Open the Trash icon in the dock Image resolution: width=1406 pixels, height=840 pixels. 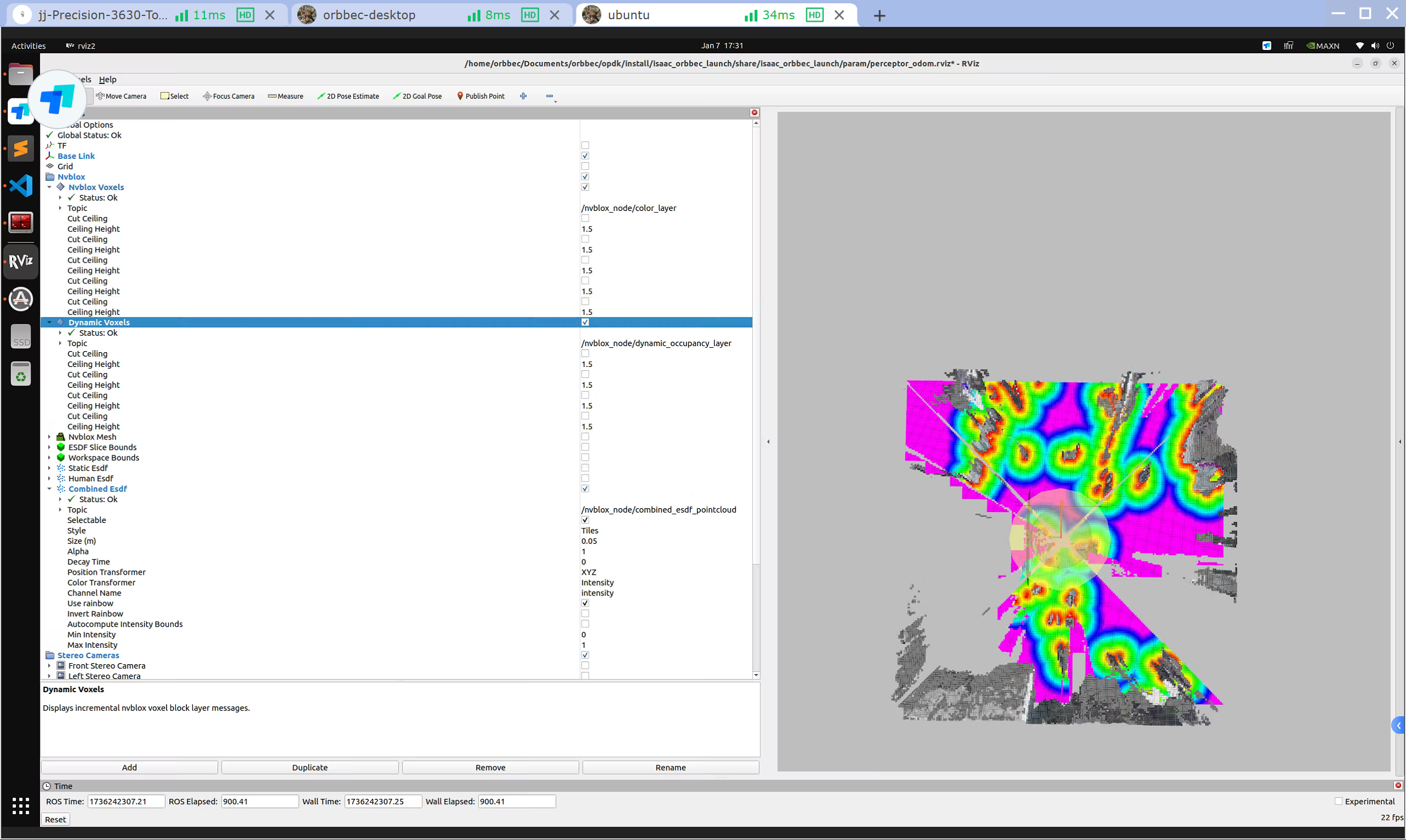21,374
